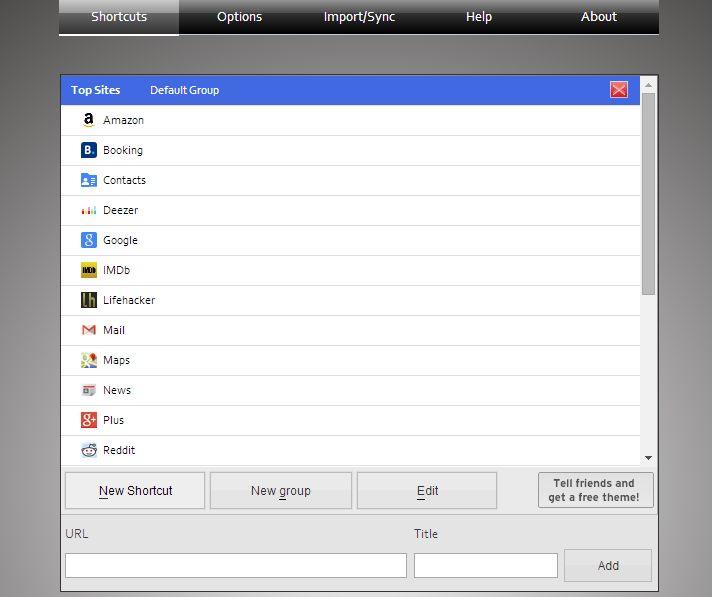Click the New Shortcut button

(135, 490)
